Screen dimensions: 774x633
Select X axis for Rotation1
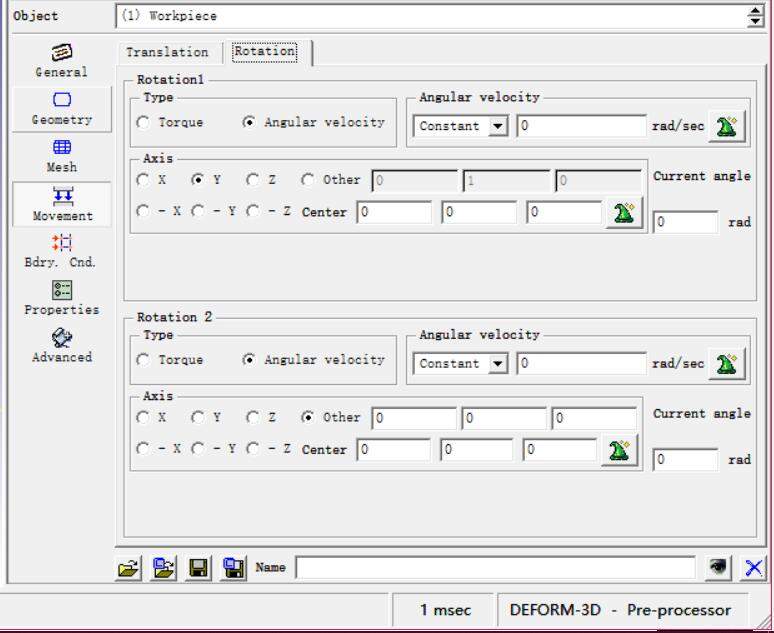[143, 180]
